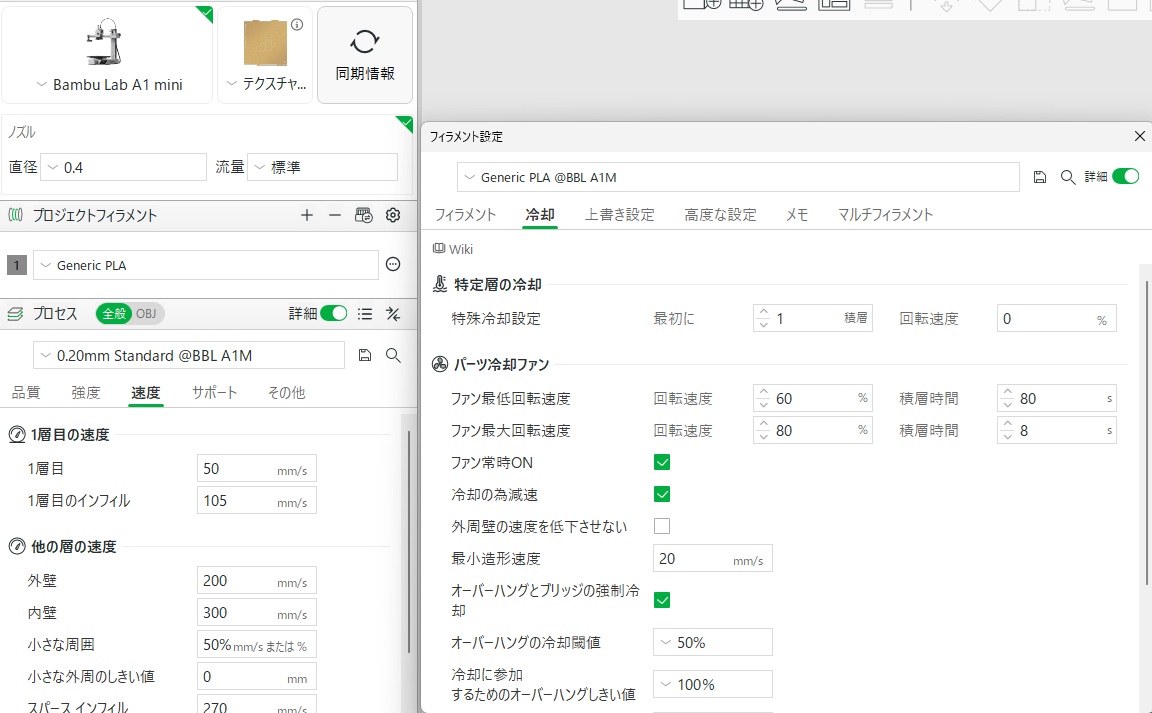
Task: Click save icon next to Generic PLA @BBL A1M
Action: (1040, 177)
